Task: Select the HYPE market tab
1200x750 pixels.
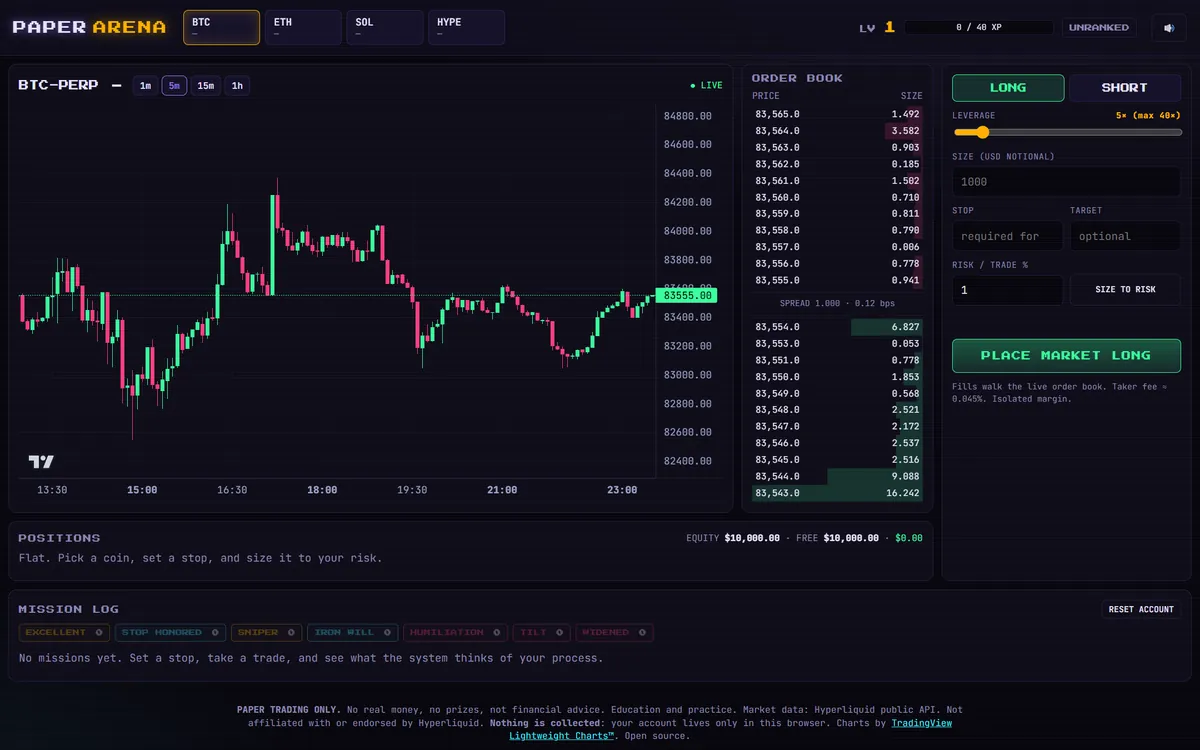Action: click(x=466, y=27)
